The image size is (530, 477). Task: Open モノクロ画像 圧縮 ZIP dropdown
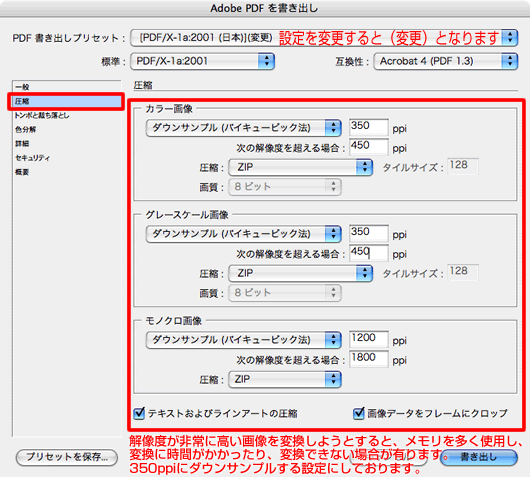click(x=285, y=379)
